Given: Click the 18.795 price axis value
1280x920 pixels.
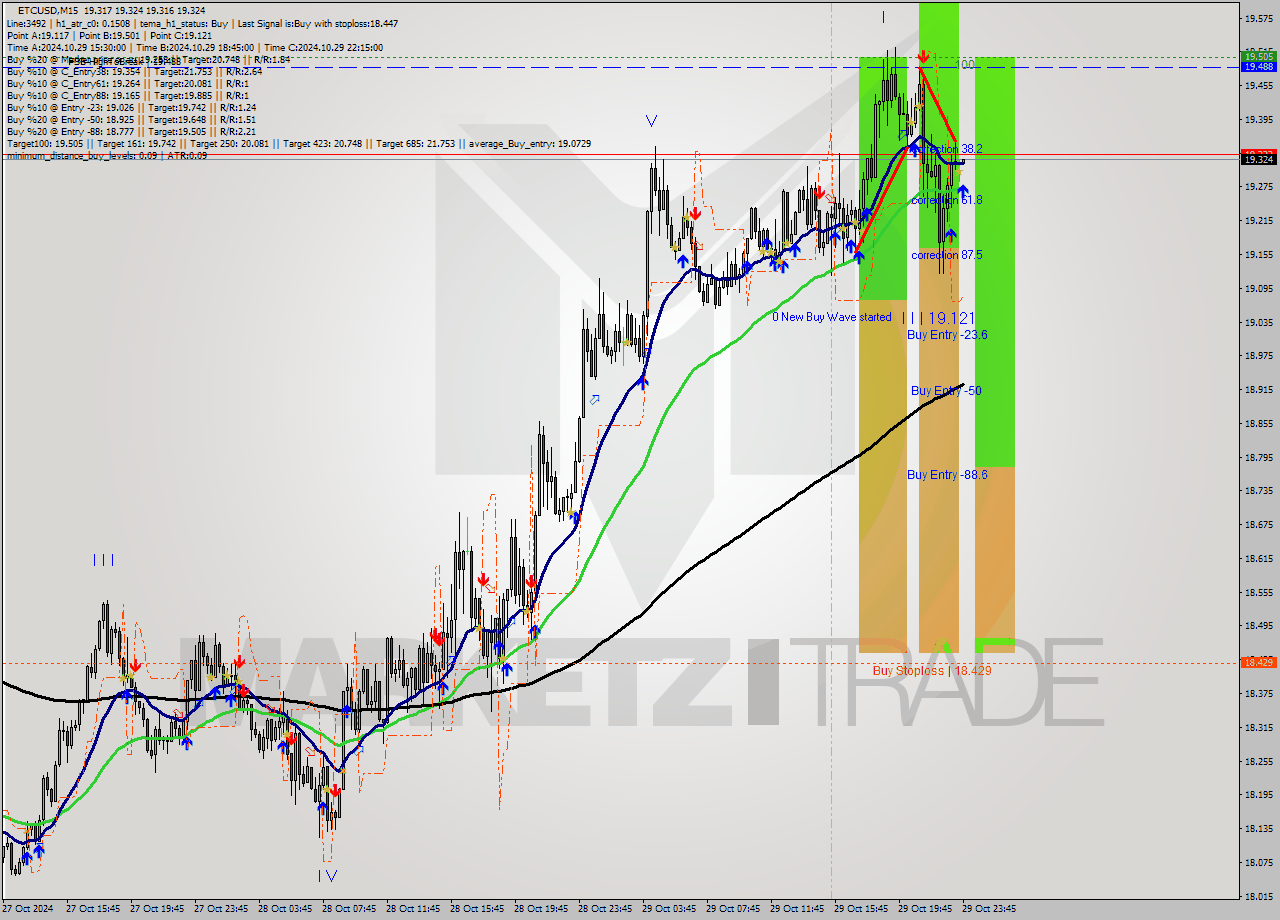Looking at the screenshot, I should point(1259,457).
